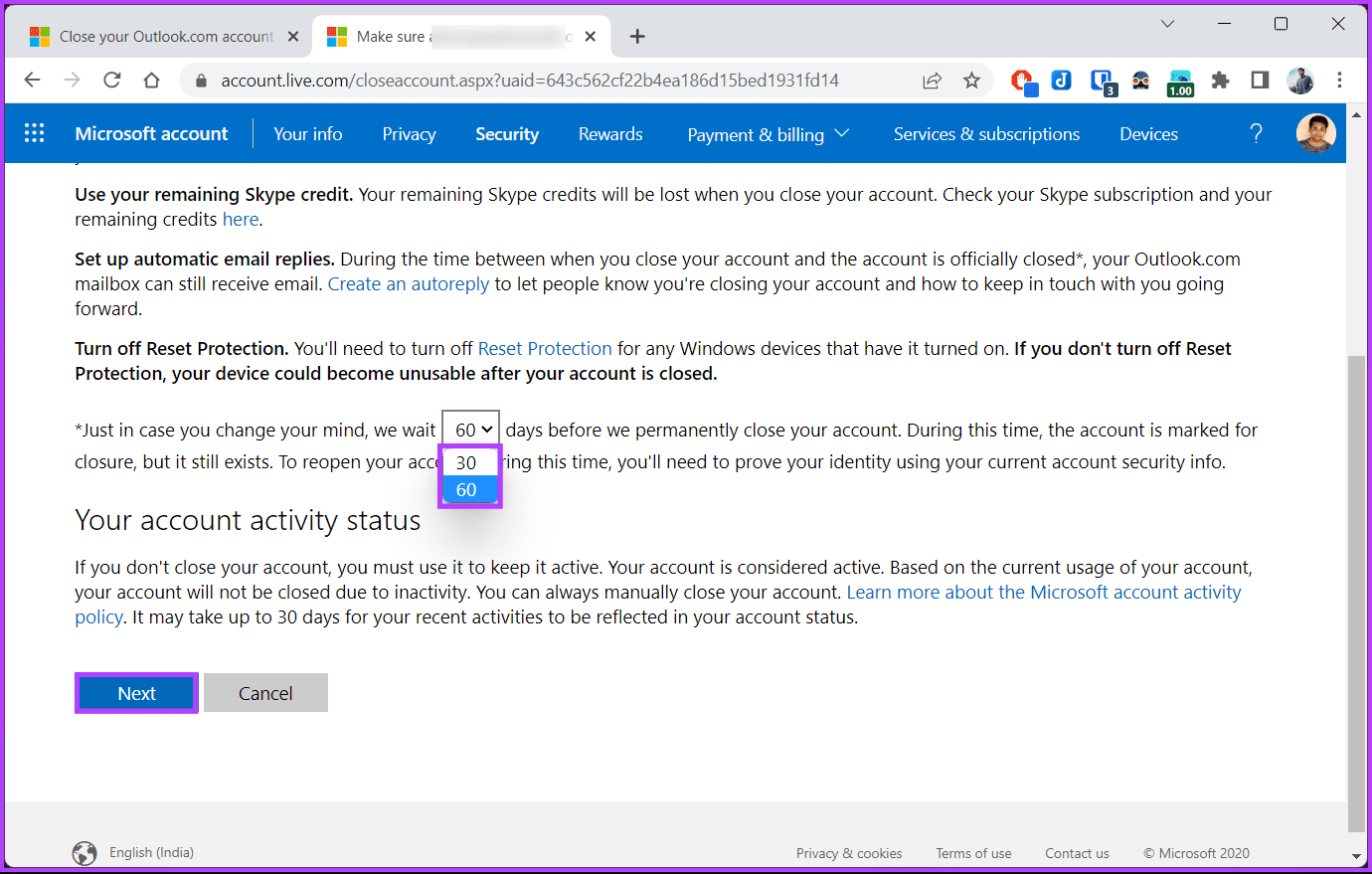The image size is (1372, 874).
Task: Open the wait-days dropdown showing 60
Action: tap(471, 430)
